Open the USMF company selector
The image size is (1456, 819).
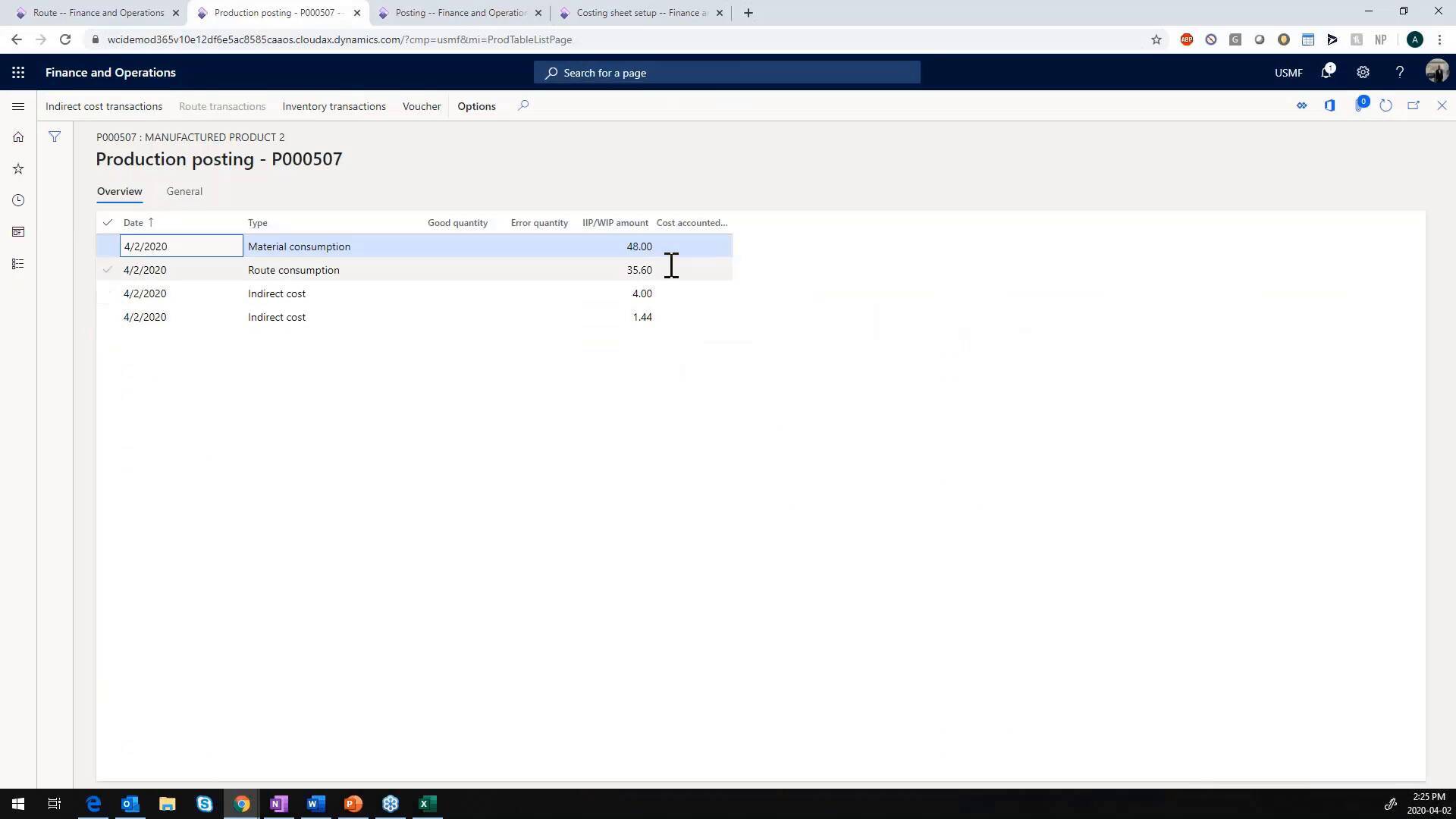pos(1288,72)
